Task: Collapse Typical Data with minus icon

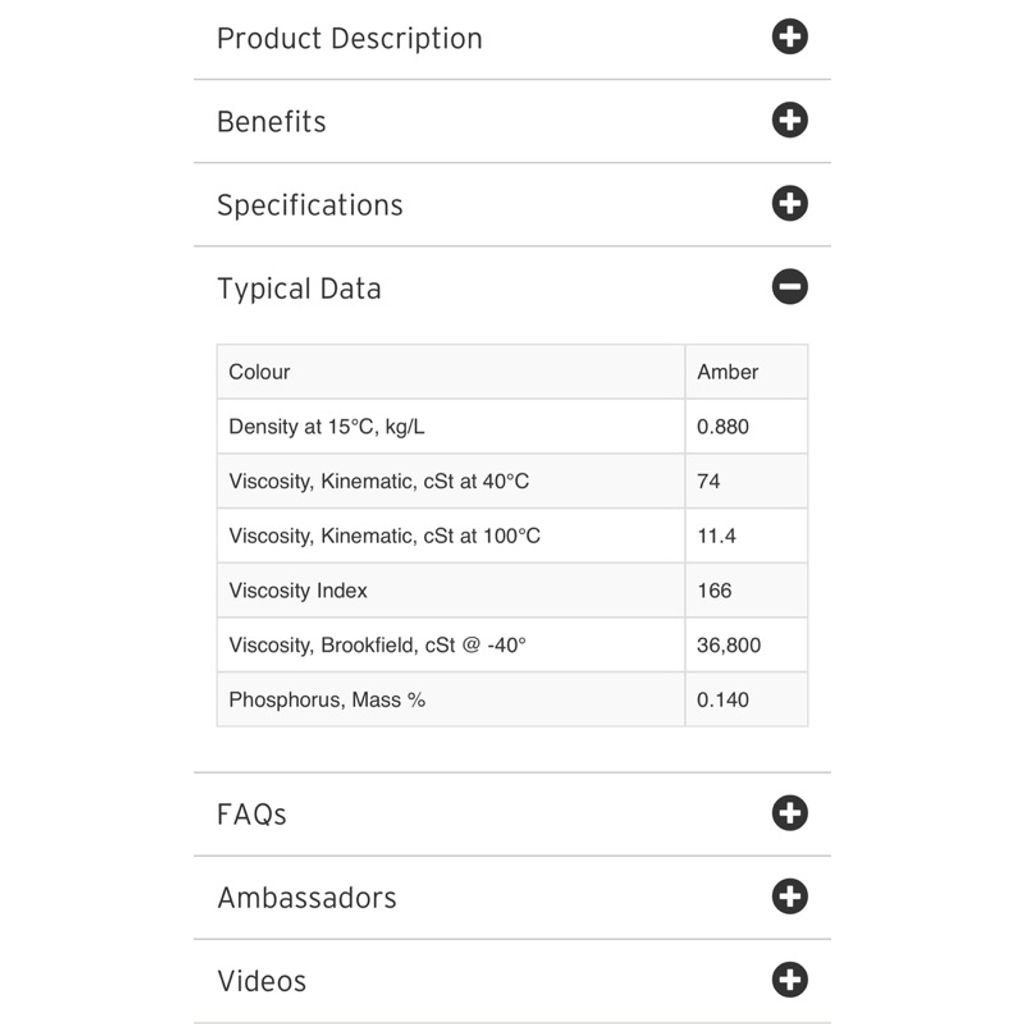Action: 790,287
